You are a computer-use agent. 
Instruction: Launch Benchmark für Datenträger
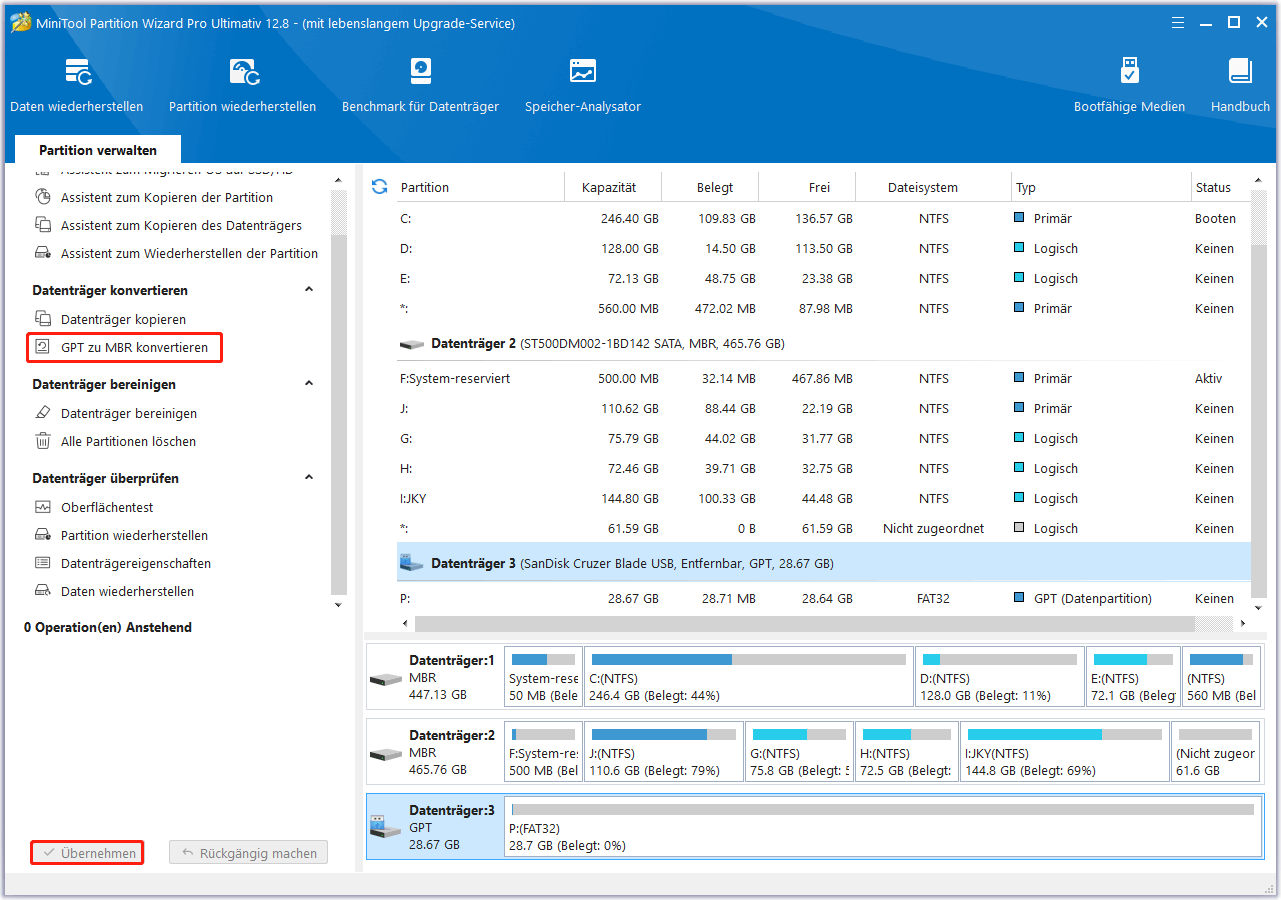(420, 85)
